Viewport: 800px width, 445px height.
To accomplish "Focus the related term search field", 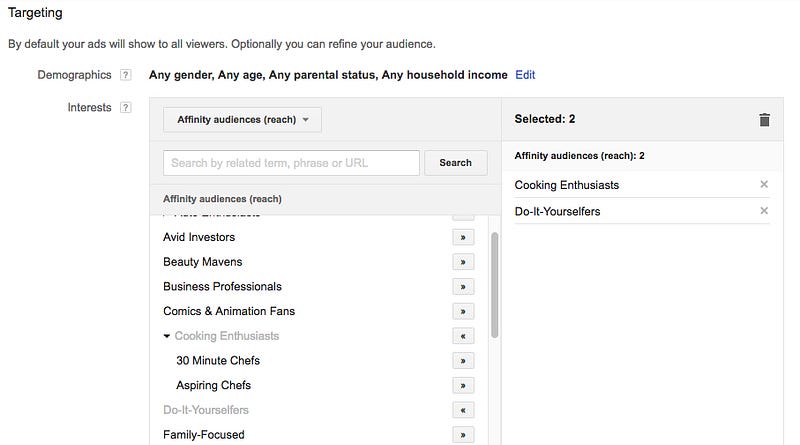I will click(291, 163).
